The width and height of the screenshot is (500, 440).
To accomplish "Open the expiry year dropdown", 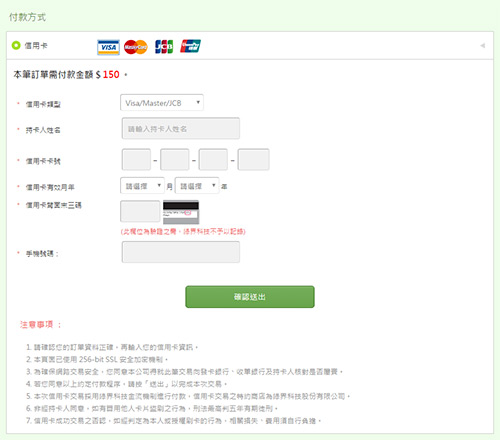I will (197, 186).
